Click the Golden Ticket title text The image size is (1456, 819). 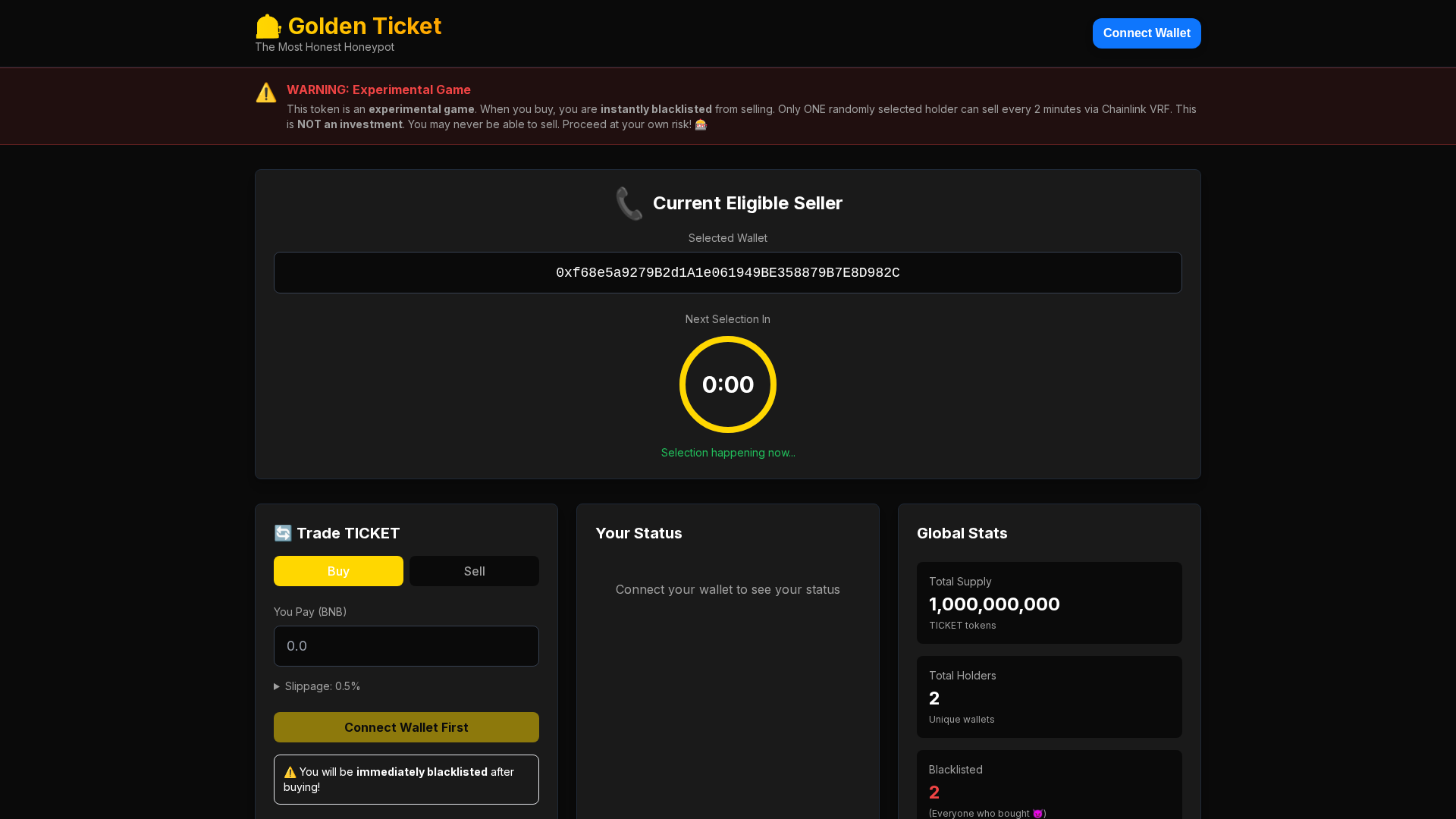365,26
